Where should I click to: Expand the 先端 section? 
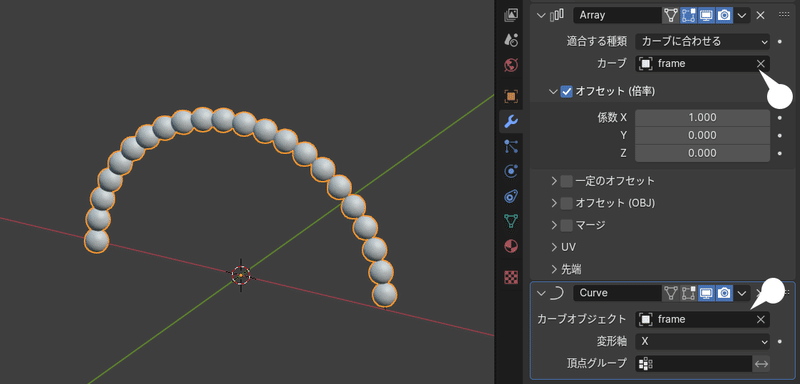554,269
